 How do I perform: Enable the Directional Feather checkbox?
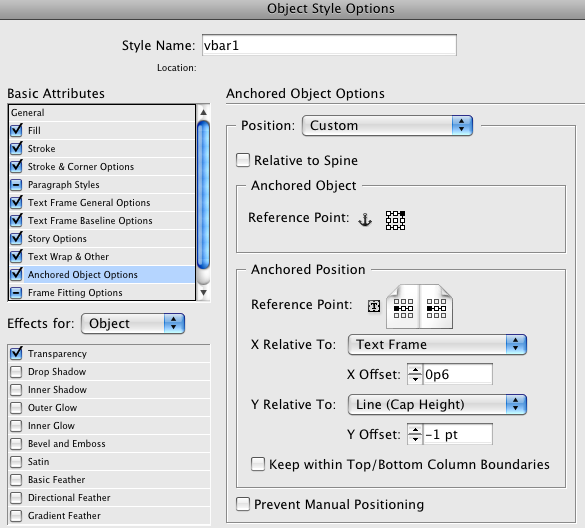[16, 497]
